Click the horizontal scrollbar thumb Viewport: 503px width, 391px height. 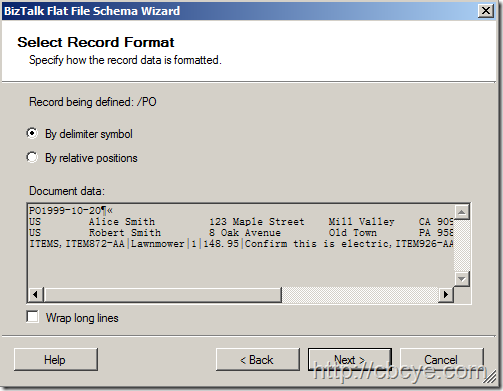click(163, 295)
